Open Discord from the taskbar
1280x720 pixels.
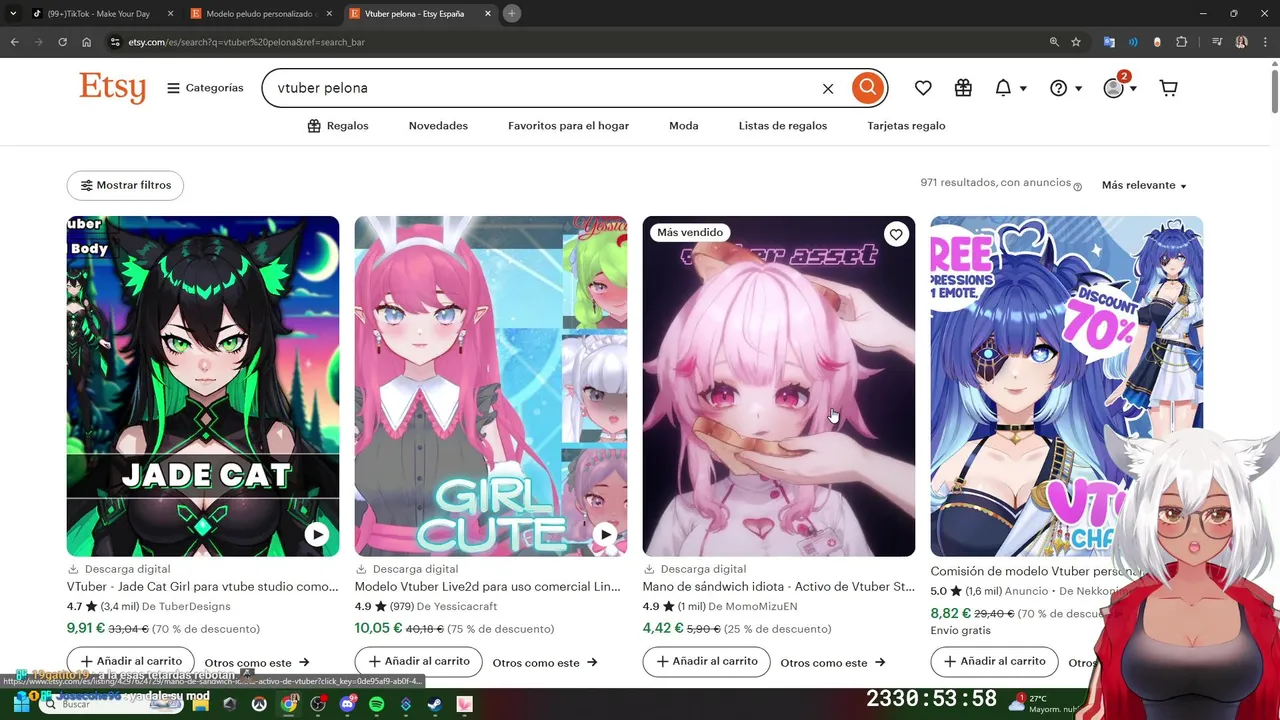click(x=347, y=704)
